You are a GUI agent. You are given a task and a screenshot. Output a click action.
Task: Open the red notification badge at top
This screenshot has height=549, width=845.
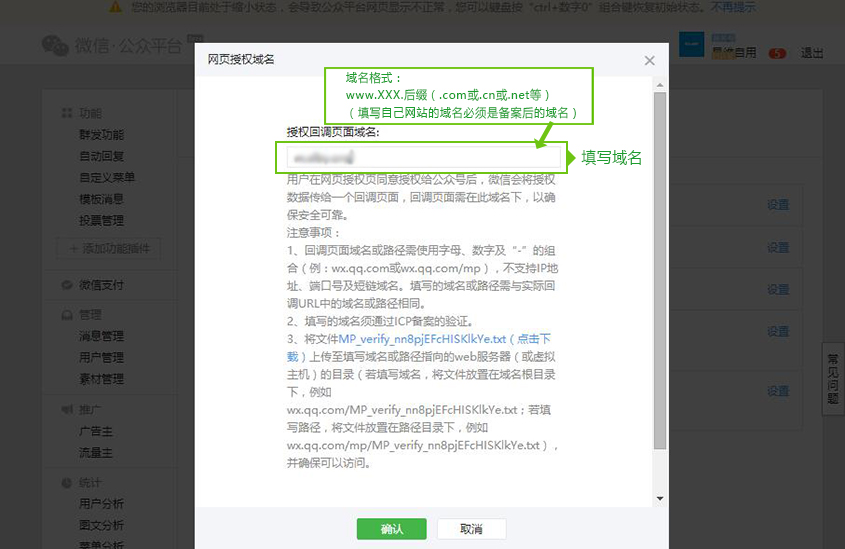pos(776,53)
